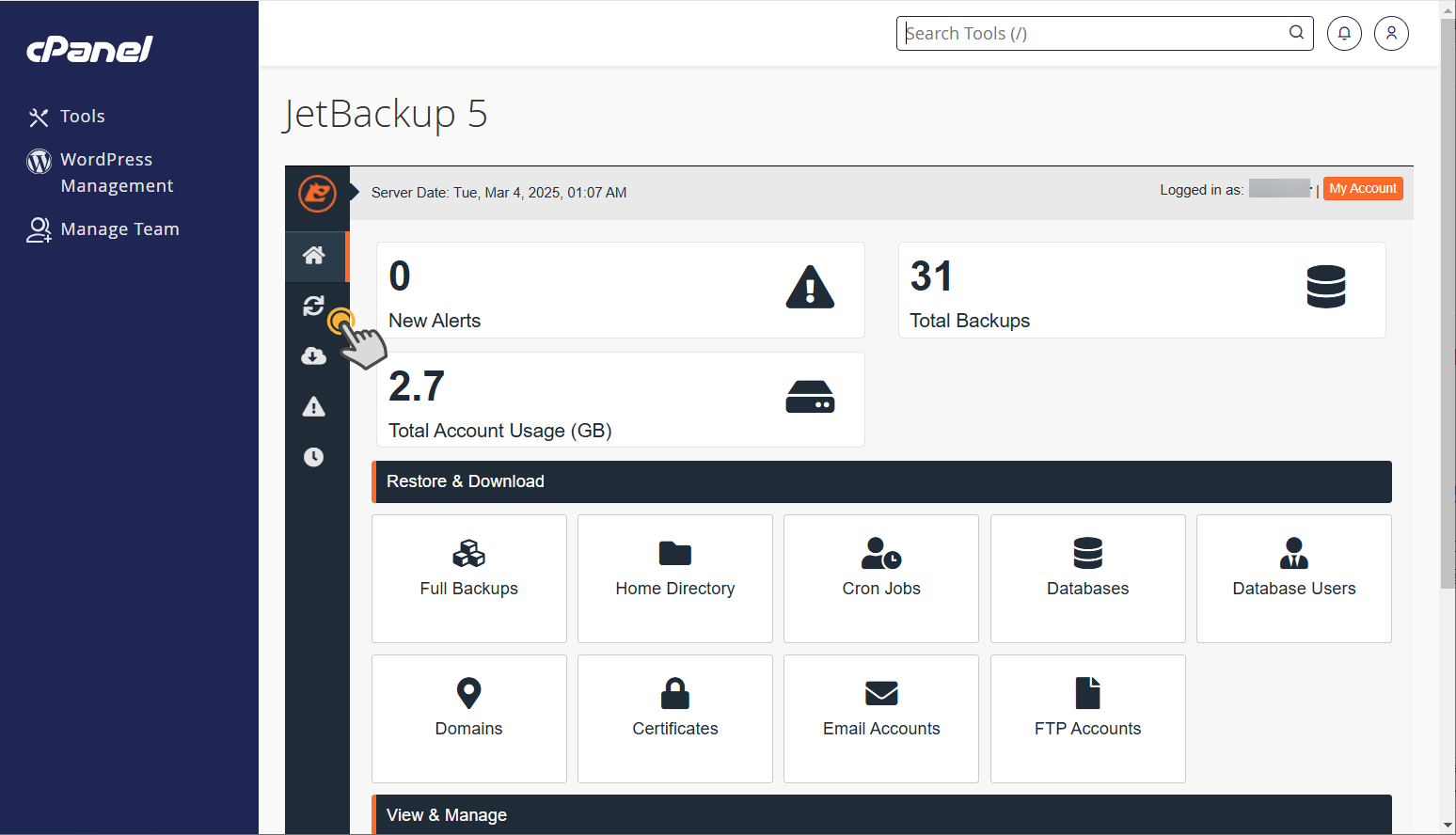Viewport: 1456px width, 835px height.
Task: Open WordPress Management
Action: [100, 173]
